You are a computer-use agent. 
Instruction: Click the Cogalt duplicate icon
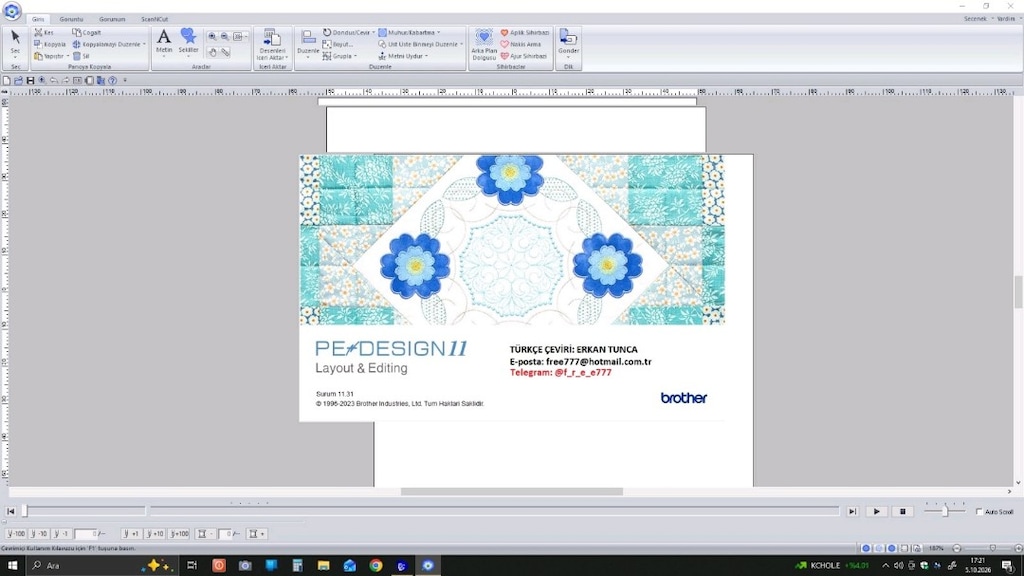[76, 32]
